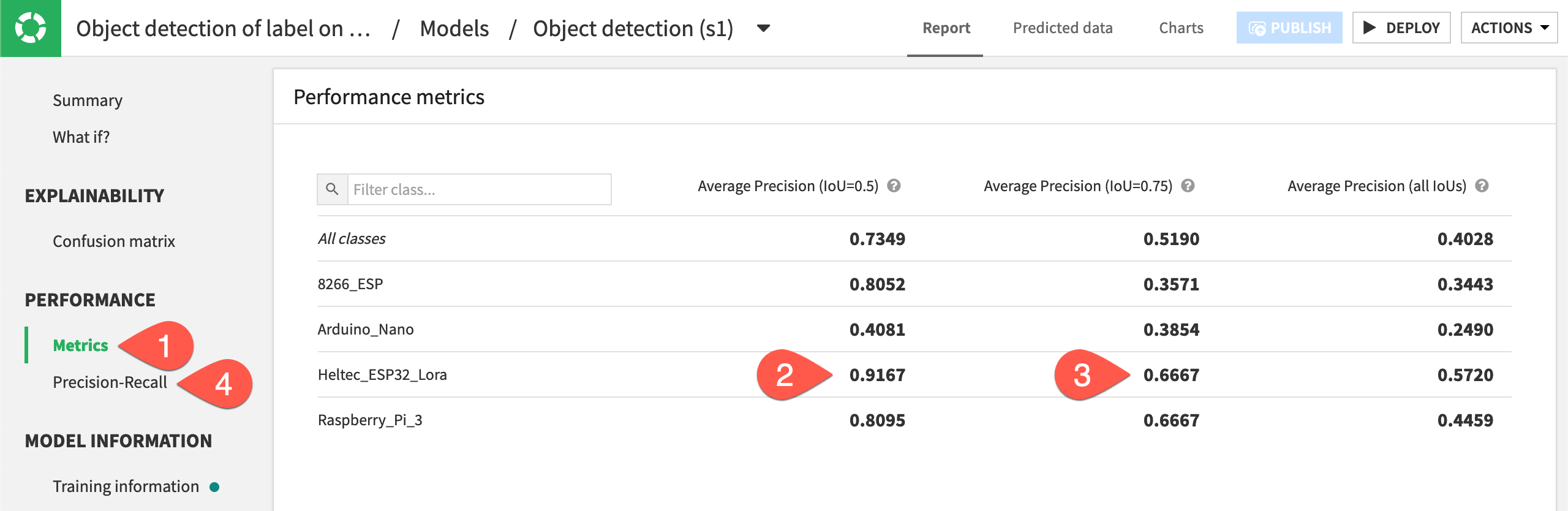Click the Object detection (s1) breadcrumb title
Viewport: 1568px width, 511px height.
click(633, 29)
